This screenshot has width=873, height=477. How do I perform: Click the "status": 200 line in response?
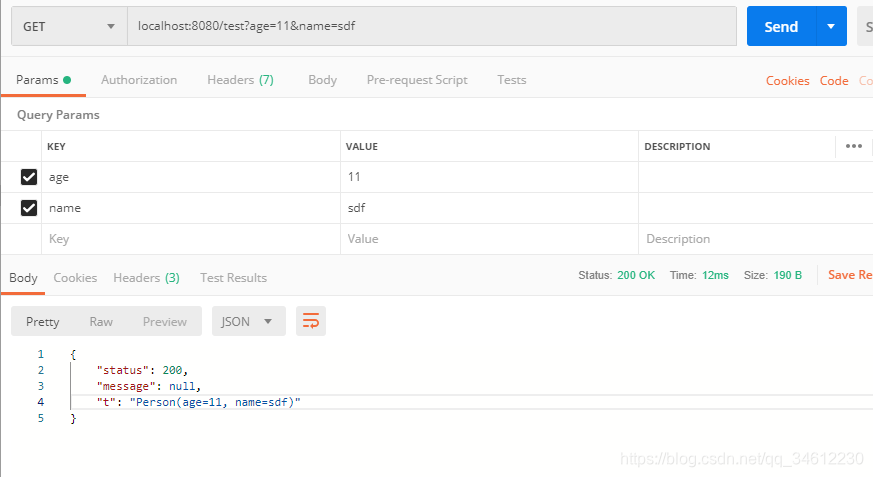coord(142,370)
